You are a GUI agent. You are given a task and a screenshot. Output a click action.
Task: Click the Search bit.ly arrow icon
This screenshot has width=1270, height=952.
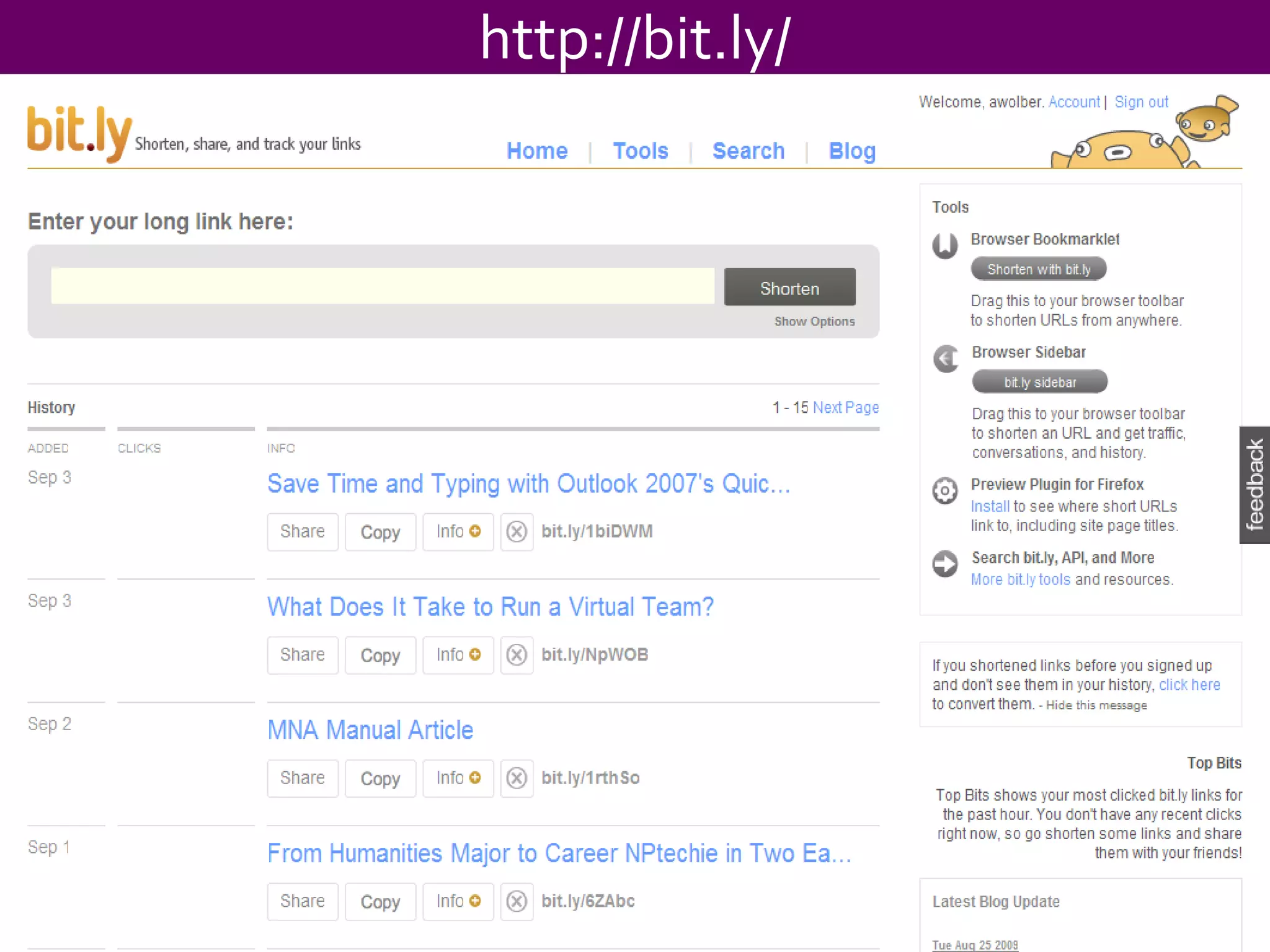945,563
